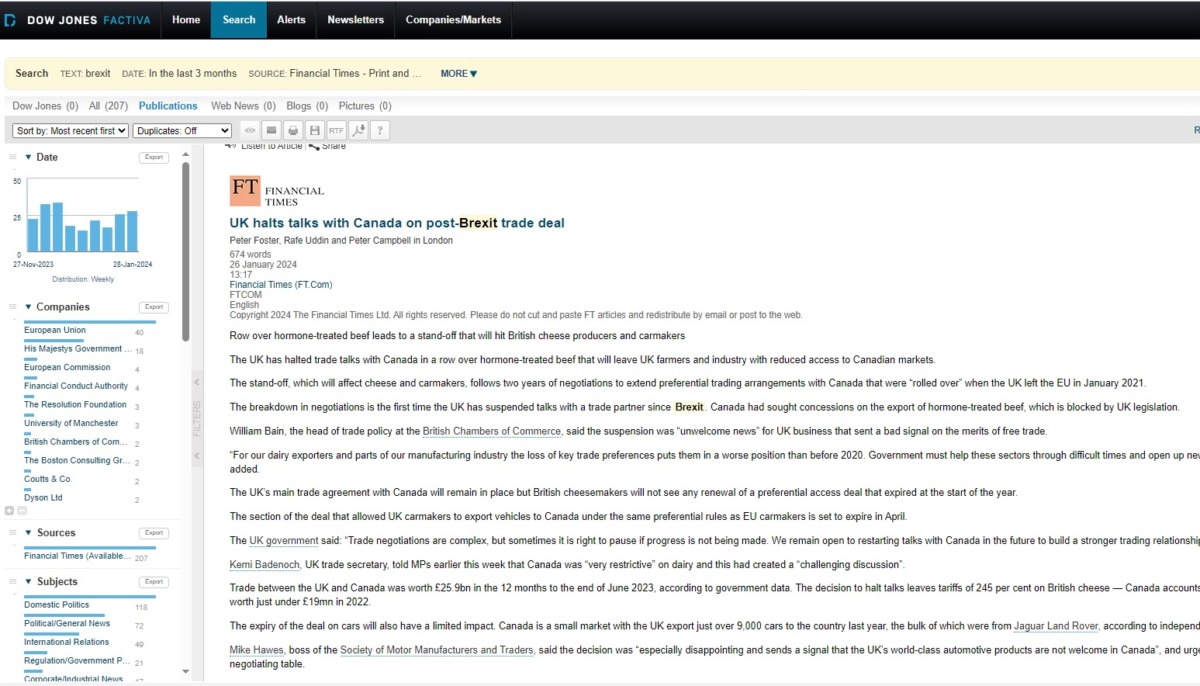Viewport: 1200px width, 686px height.
Task: Email the article
Action: pyautogui.click(x=271, y=130)
